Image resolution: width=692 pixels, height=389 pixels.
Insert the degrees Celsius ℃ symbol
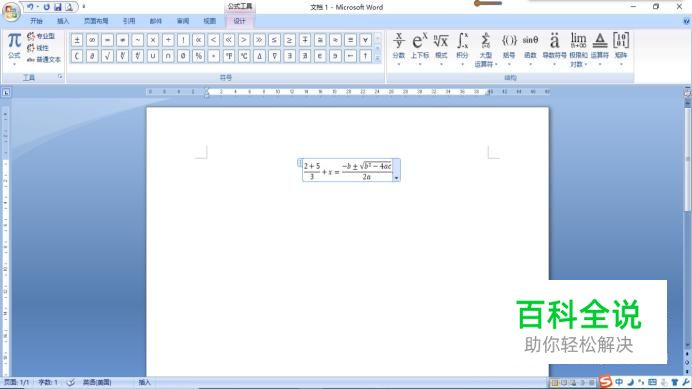click(244, 56)
